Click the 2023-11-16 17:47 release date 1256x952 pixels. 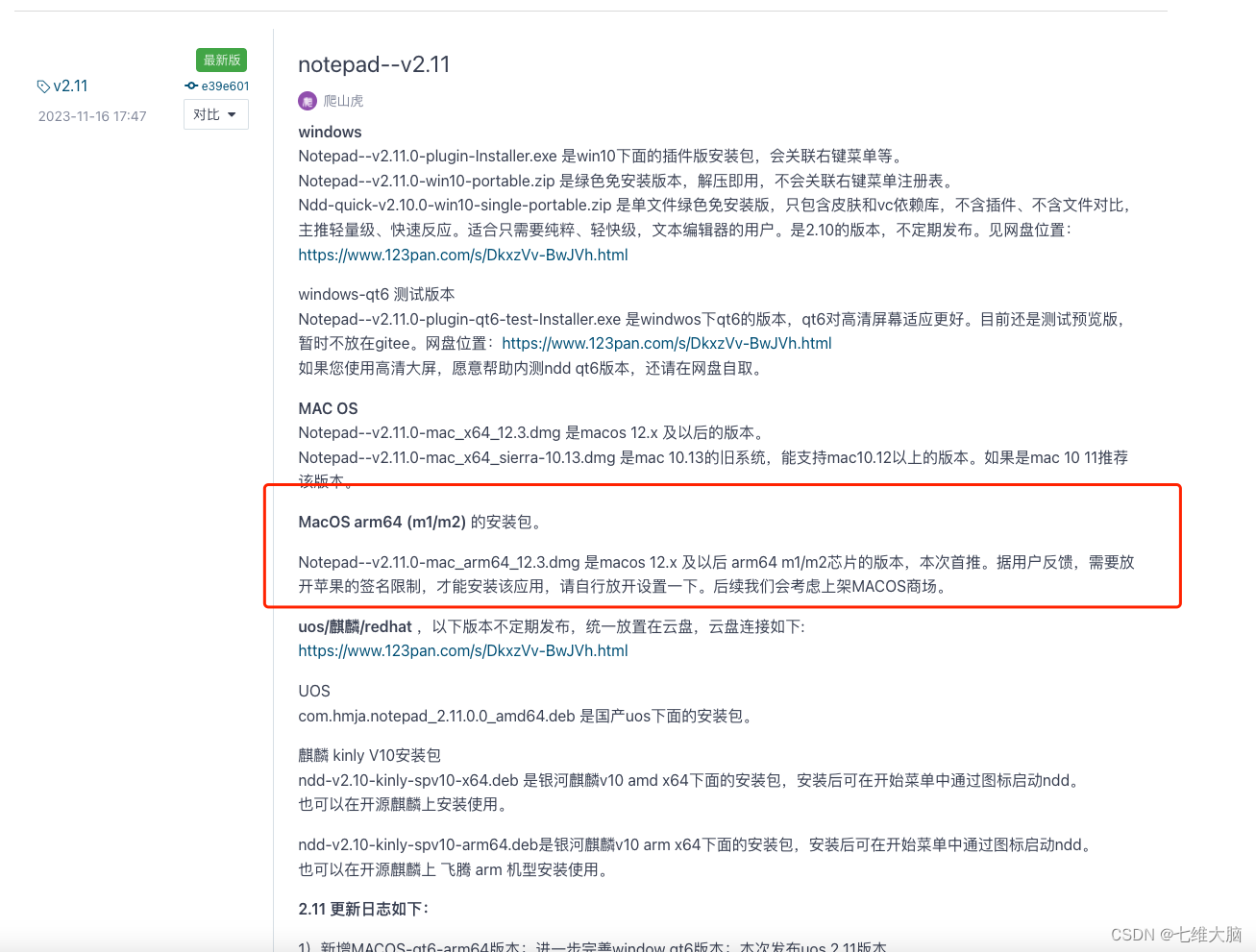pos(92,116)
